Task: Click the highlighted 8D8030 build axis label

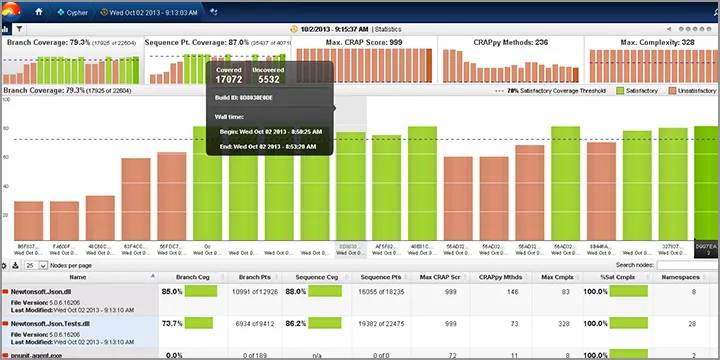Action: click(350, 249)
